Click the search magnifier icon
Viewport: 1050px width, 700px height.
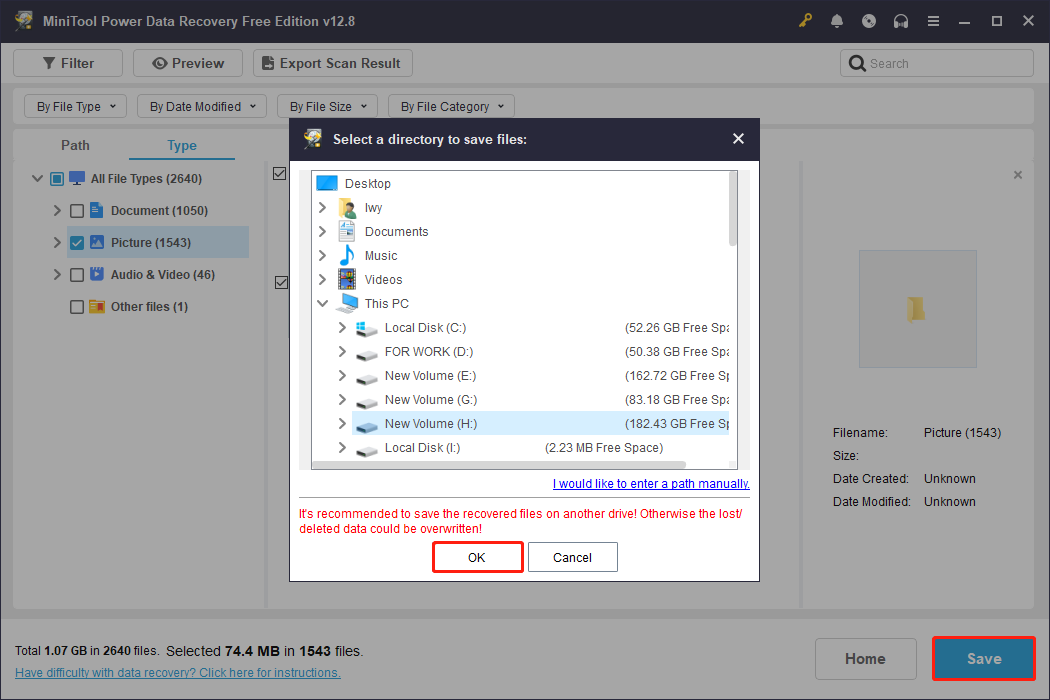[x=857, y=62]
